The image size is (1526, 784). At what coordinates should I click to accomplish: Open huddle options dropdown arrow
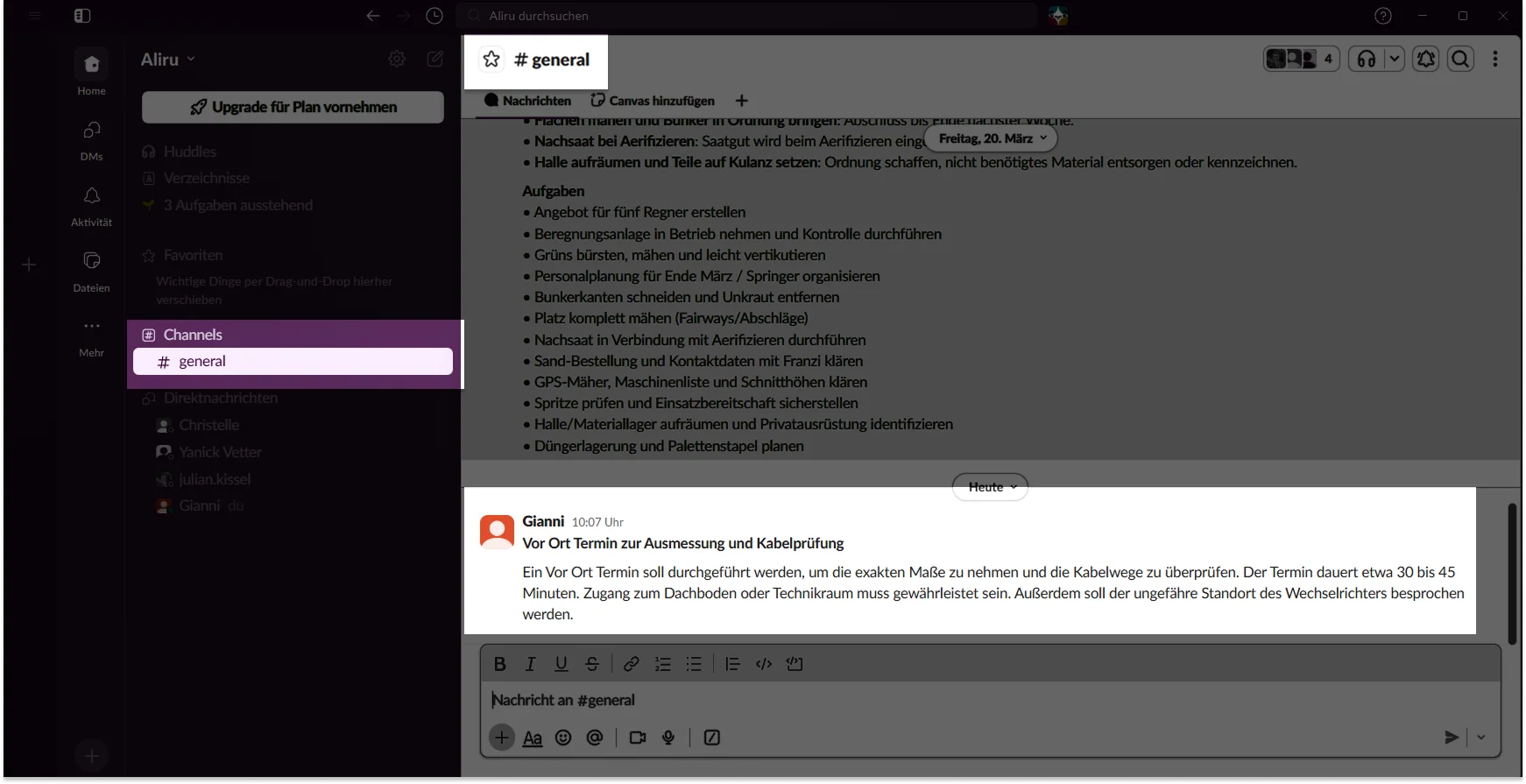[x=1394, y=59]
